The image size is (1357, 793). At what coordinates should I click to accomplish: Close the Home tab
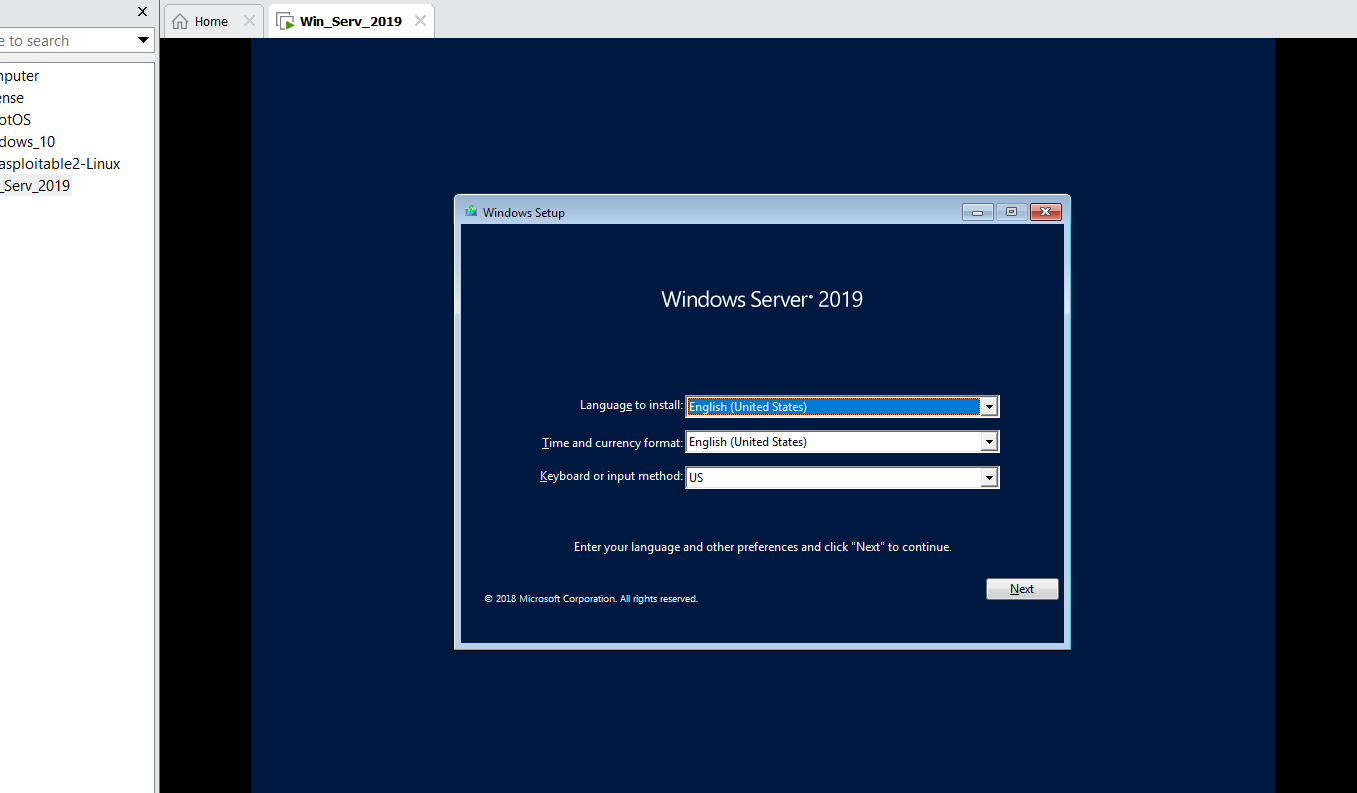[x=249, y=21]
